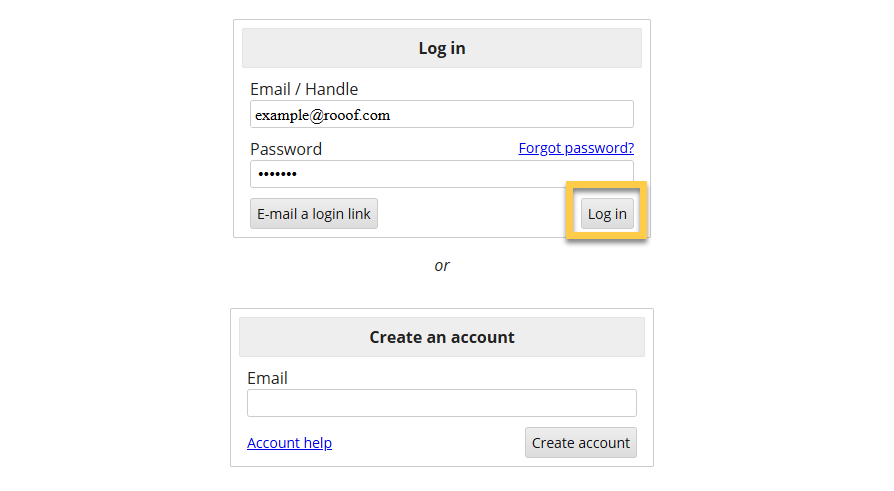Click the Create account button
Viewport: 894px width, 491px height.
tap(580, 443)
